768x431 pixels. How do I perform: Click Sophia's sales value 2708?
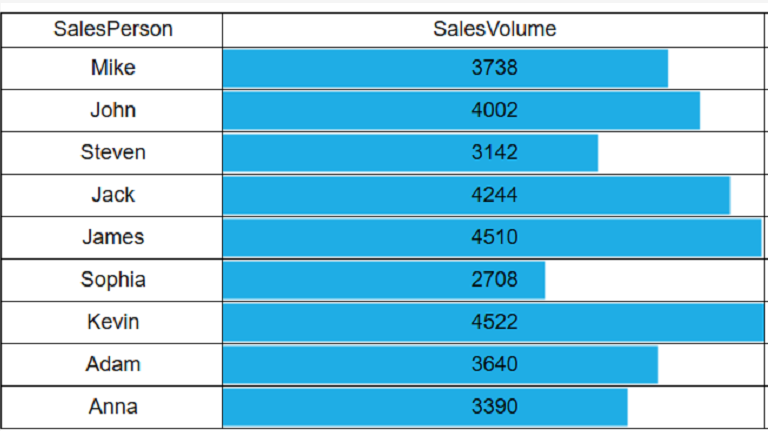(494, 280)
